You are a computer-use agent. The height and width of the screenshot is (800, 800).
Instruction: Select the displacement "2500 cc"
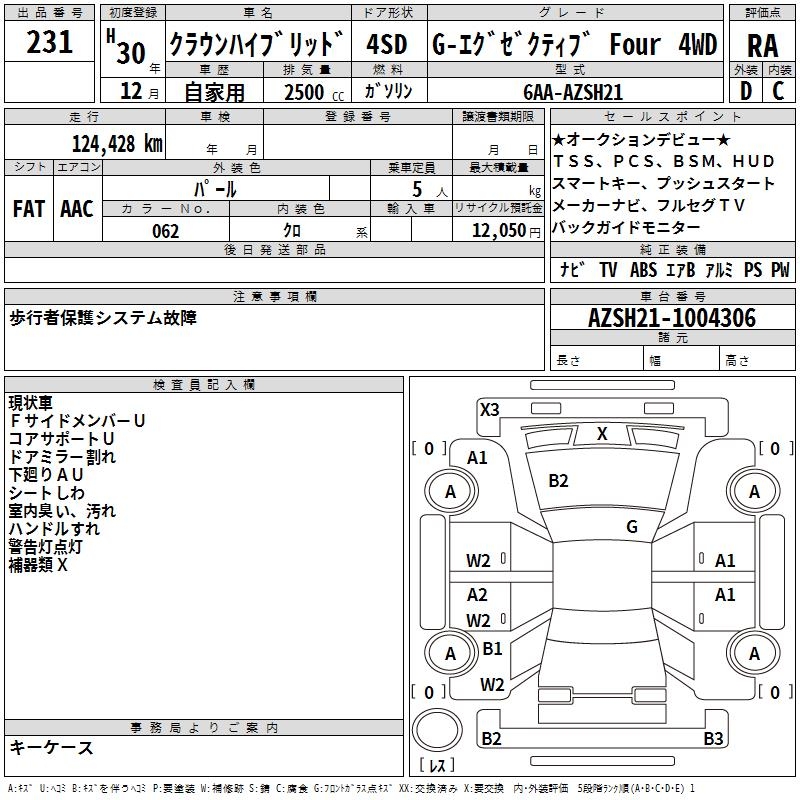(x=314, y=93)
